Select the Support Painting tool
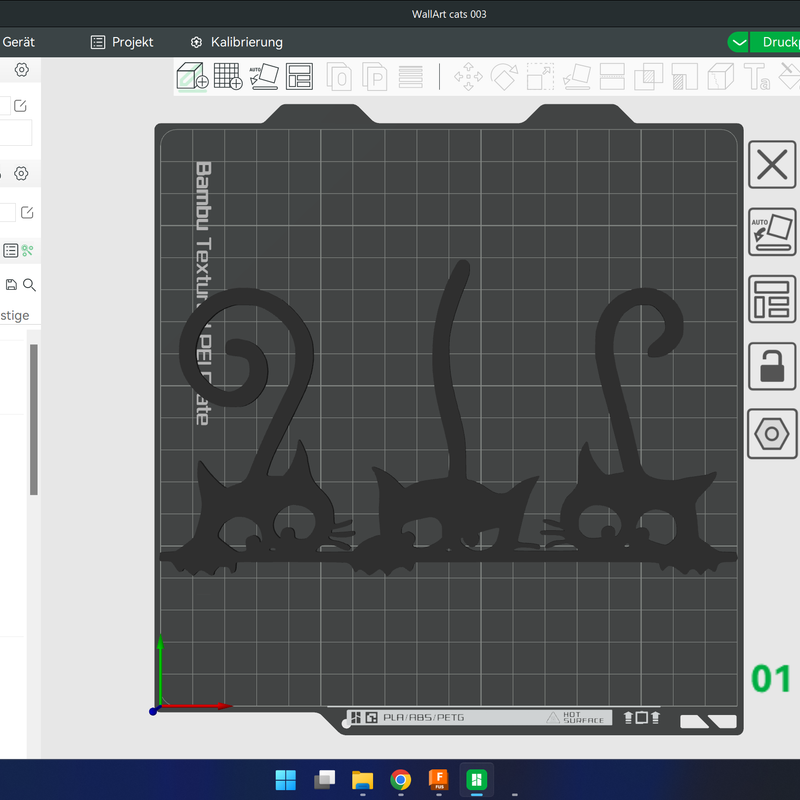 tap(685, 77)
